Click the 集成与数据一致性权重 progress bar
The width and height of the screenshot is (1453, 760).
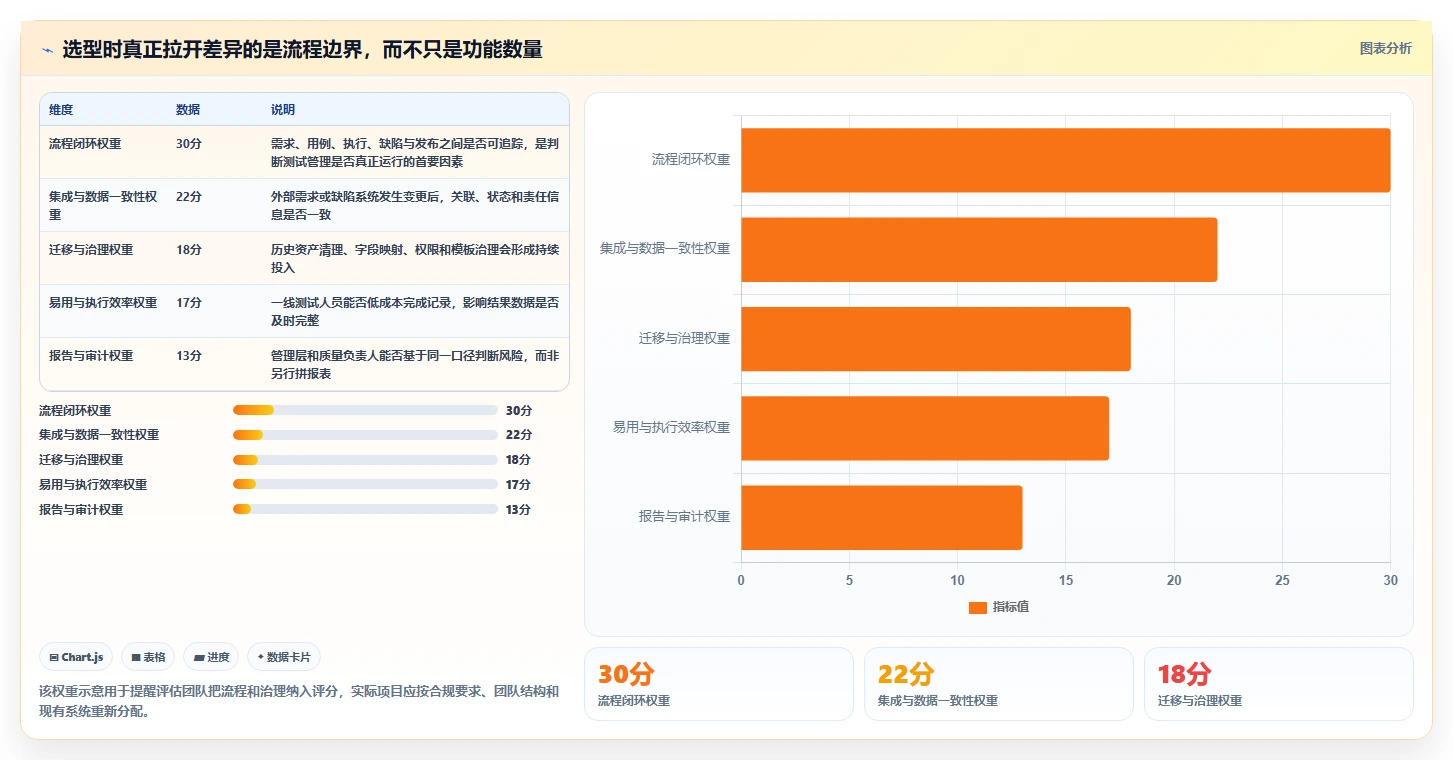coord(365,435)
